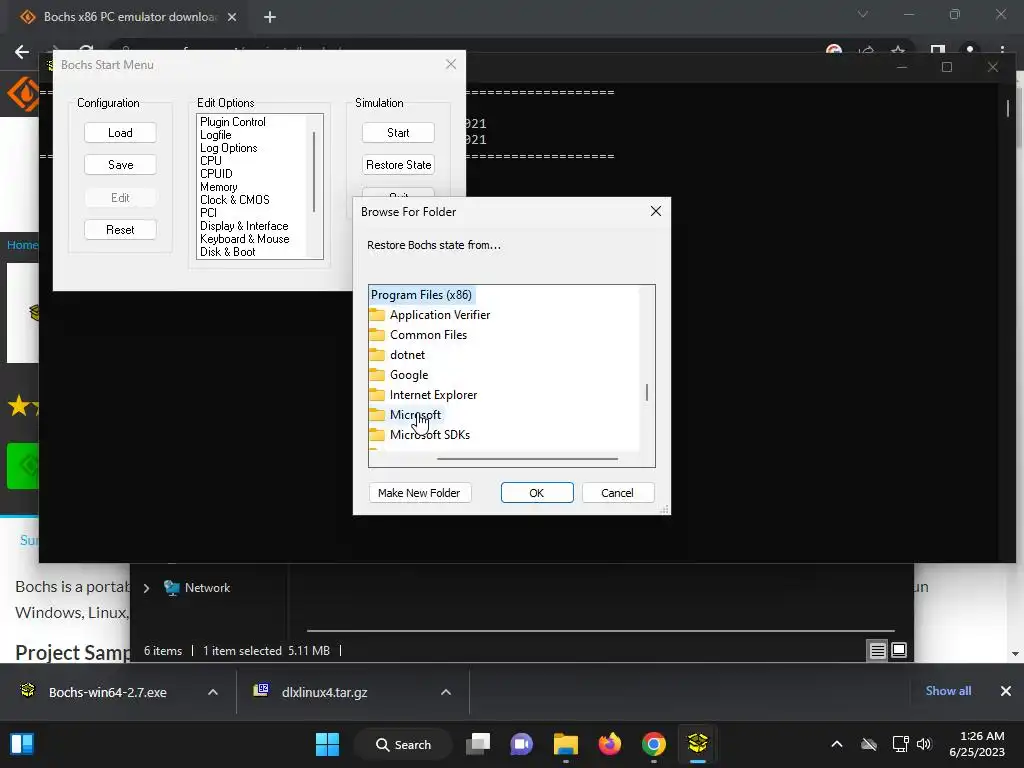Select Microsoft SDKs folder
Screen dimensions: 1024x768
(430, 435)
